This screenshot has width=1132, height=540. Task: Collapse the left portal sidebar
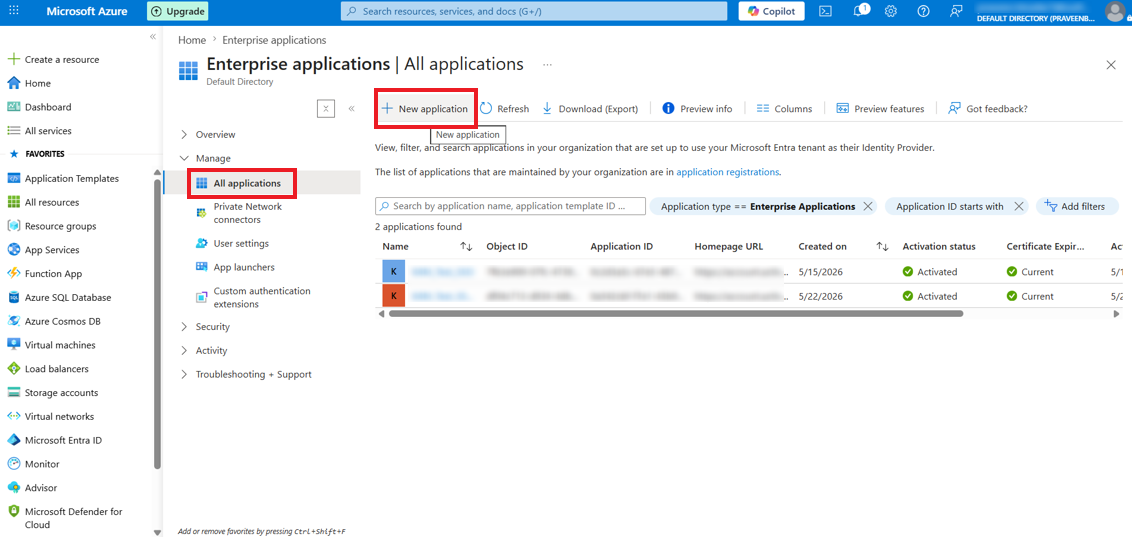tap(153, 37)
